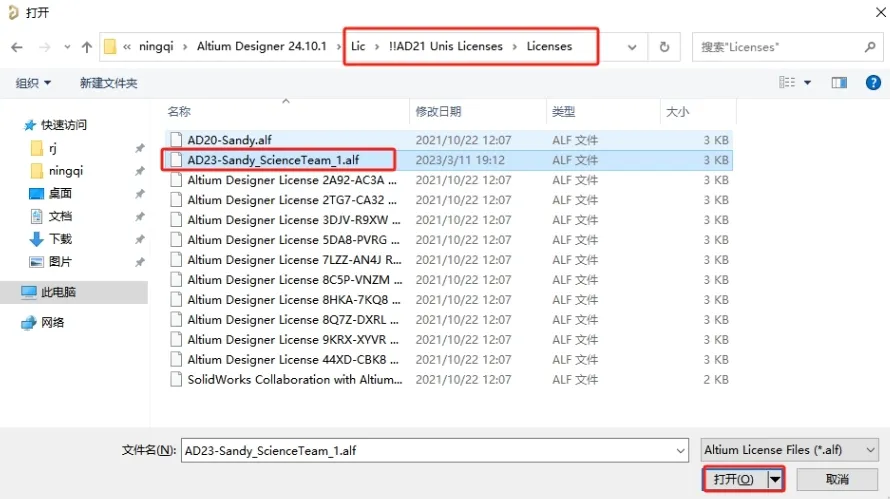Change view layout icon
The image size is (890, 499).
click(787, 83)
